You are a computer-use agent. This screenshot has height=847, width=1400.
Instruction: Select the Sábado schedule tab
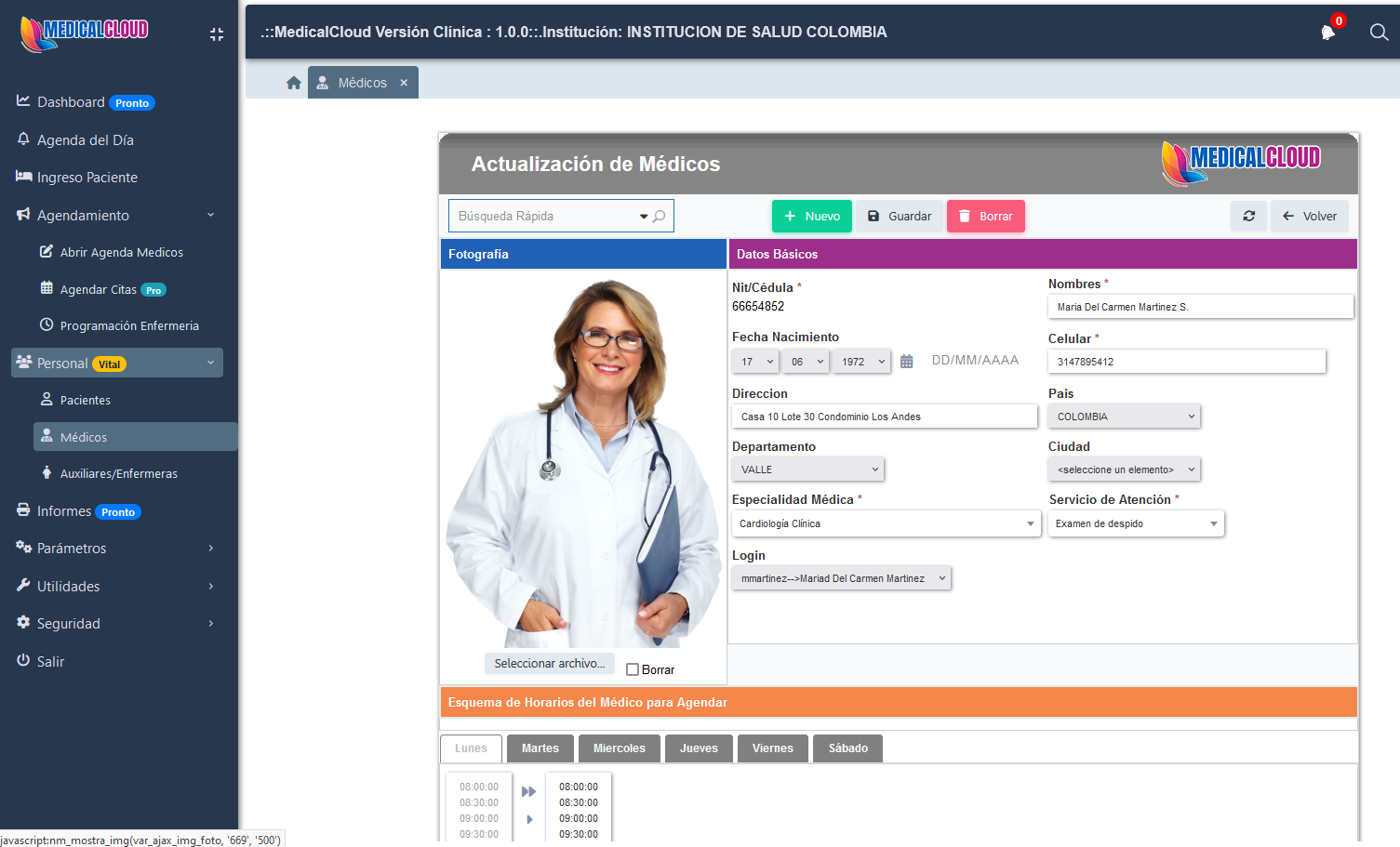click(x=847, y=748)
